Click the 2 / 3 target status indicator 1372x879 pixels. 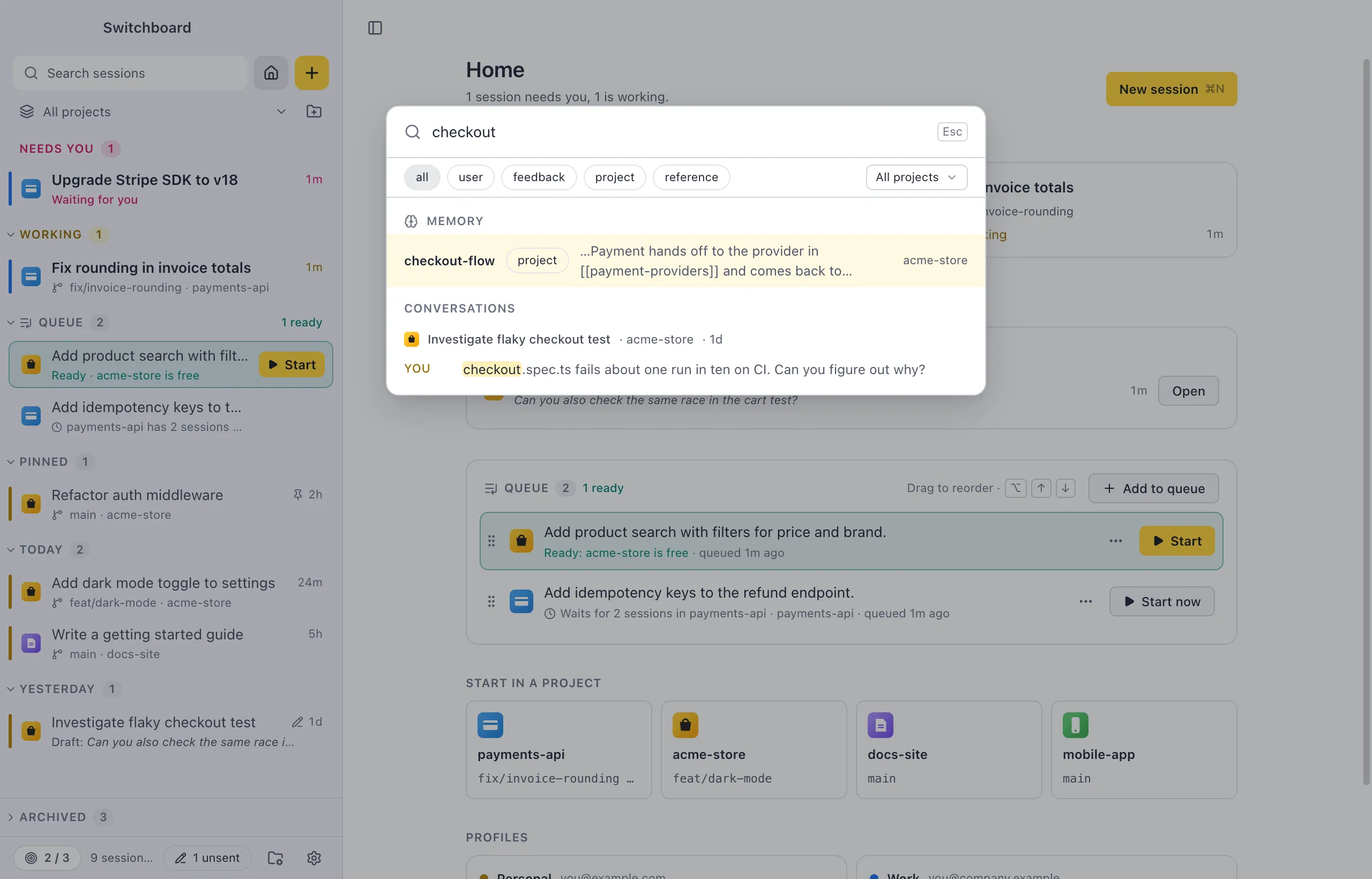coord(47,858)
